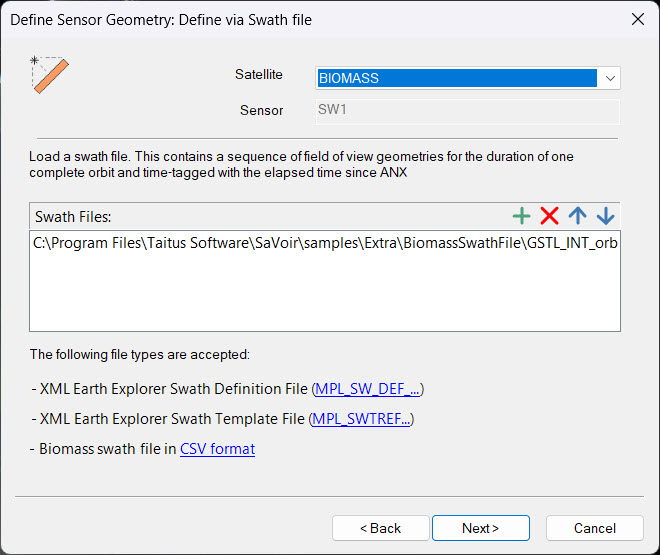Open the MPL_SWTREF... template file link

point(362,419)
